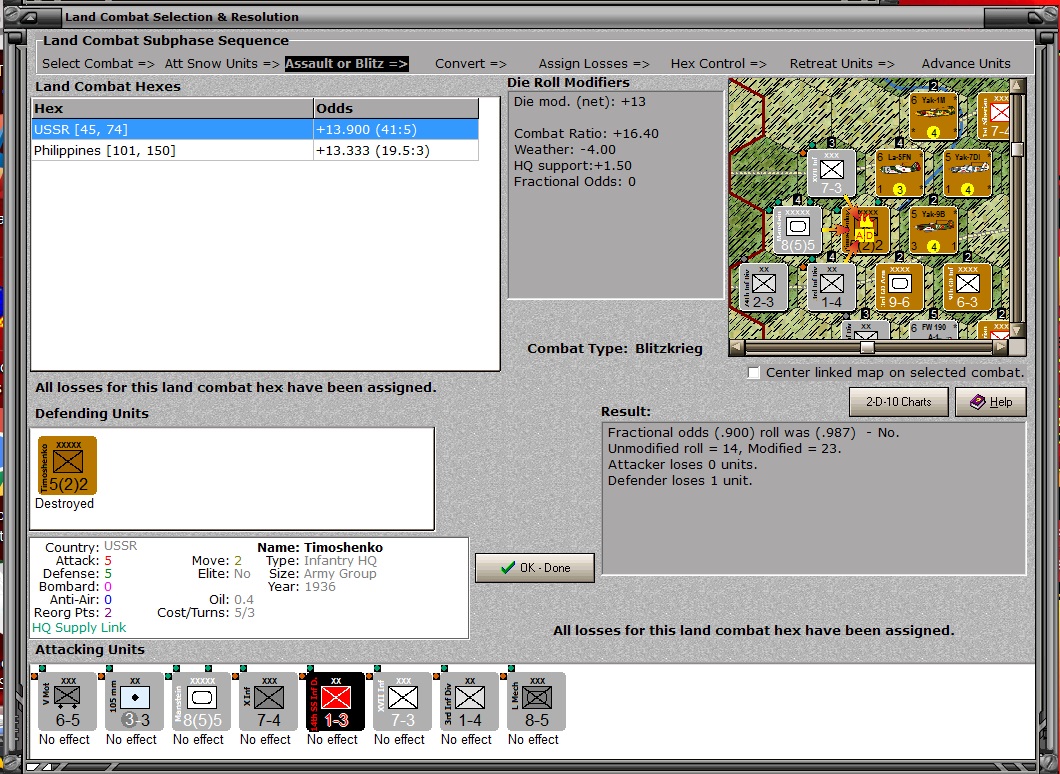Screen dimensions: 1060x774
Task: Click the Odds column header
Action: pos(395,108)
